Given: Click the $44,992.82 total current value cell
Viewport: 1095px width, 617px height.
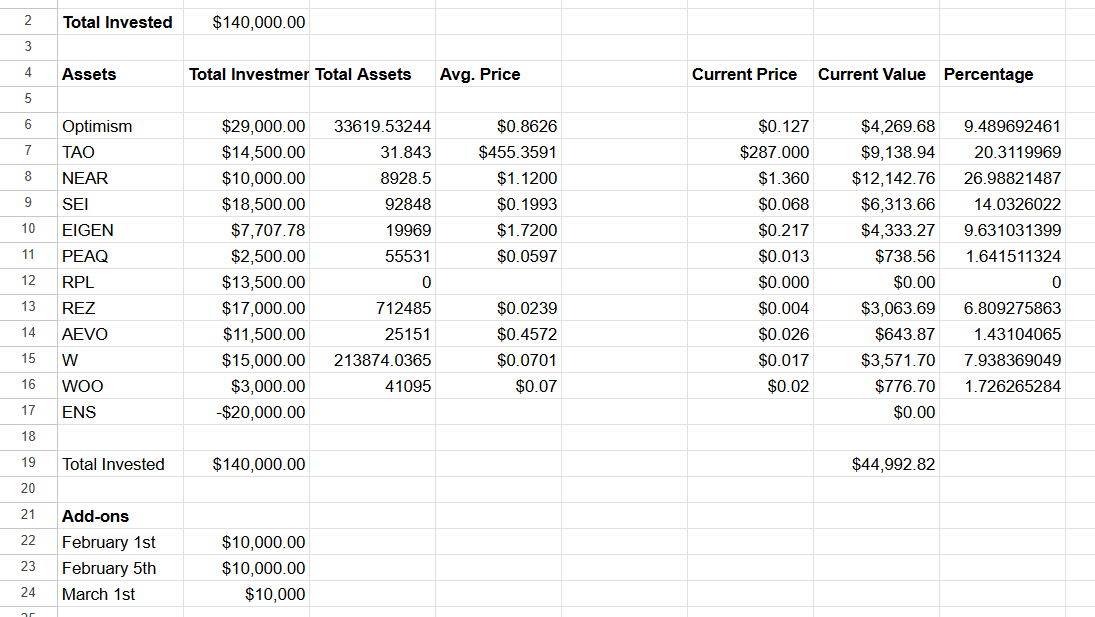Looking at the screenshot, I should click(876, 464).
